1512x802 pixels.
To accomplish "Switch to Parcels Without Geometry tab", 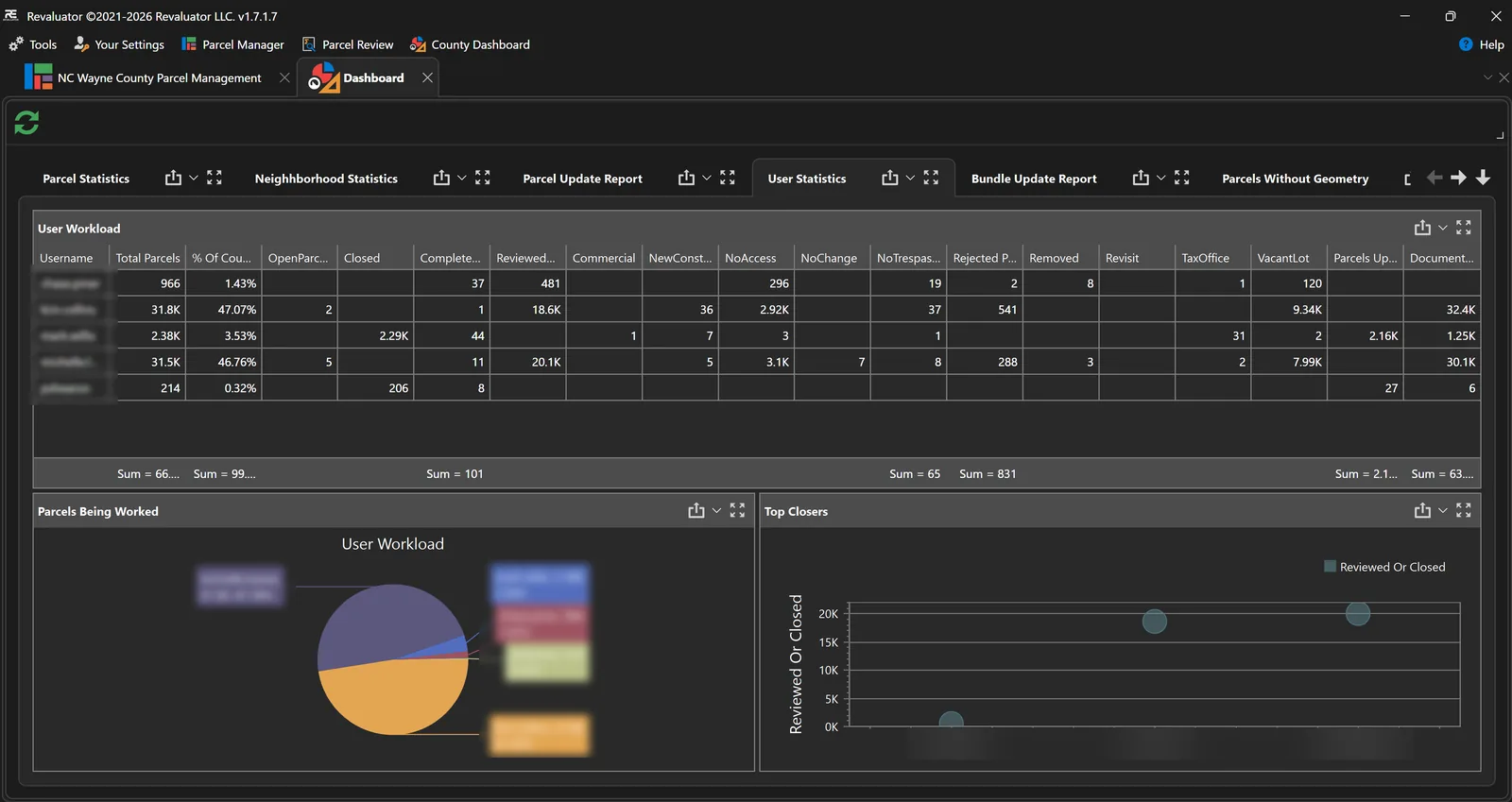I will point(1295,179).
